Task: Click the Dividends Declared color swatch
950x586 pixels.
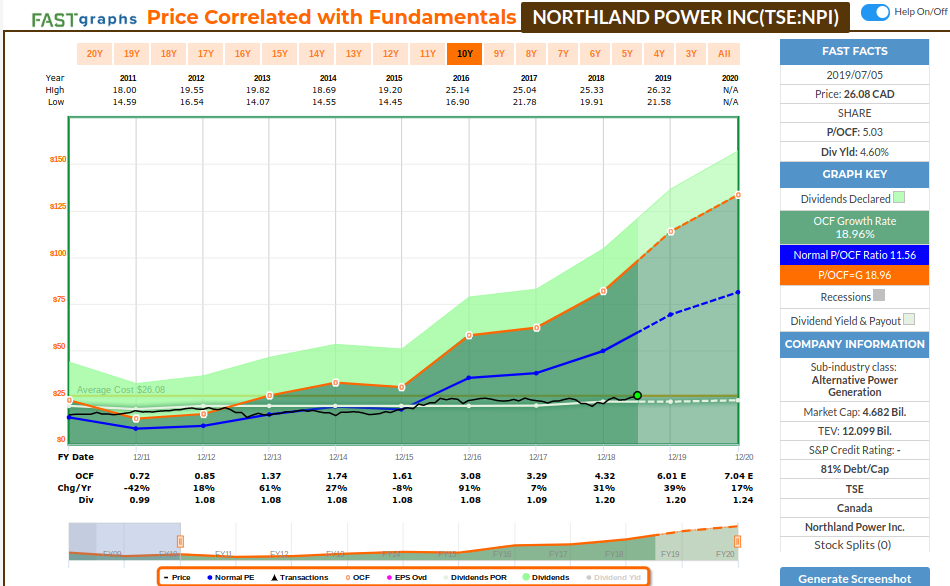Action: [x=899, y=198]
